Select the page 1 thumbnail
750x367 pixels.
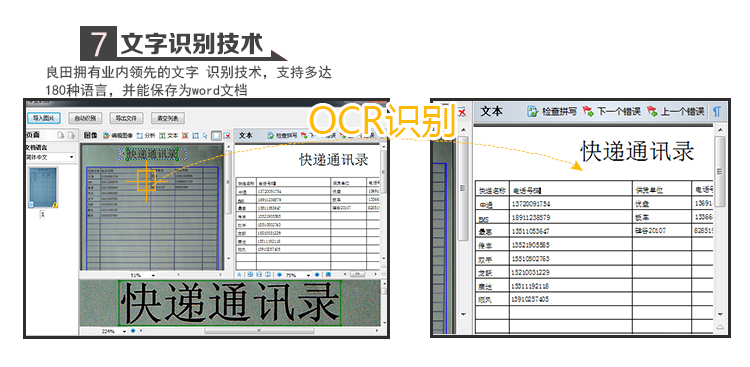pyautogui.click(x=43, y=187)
